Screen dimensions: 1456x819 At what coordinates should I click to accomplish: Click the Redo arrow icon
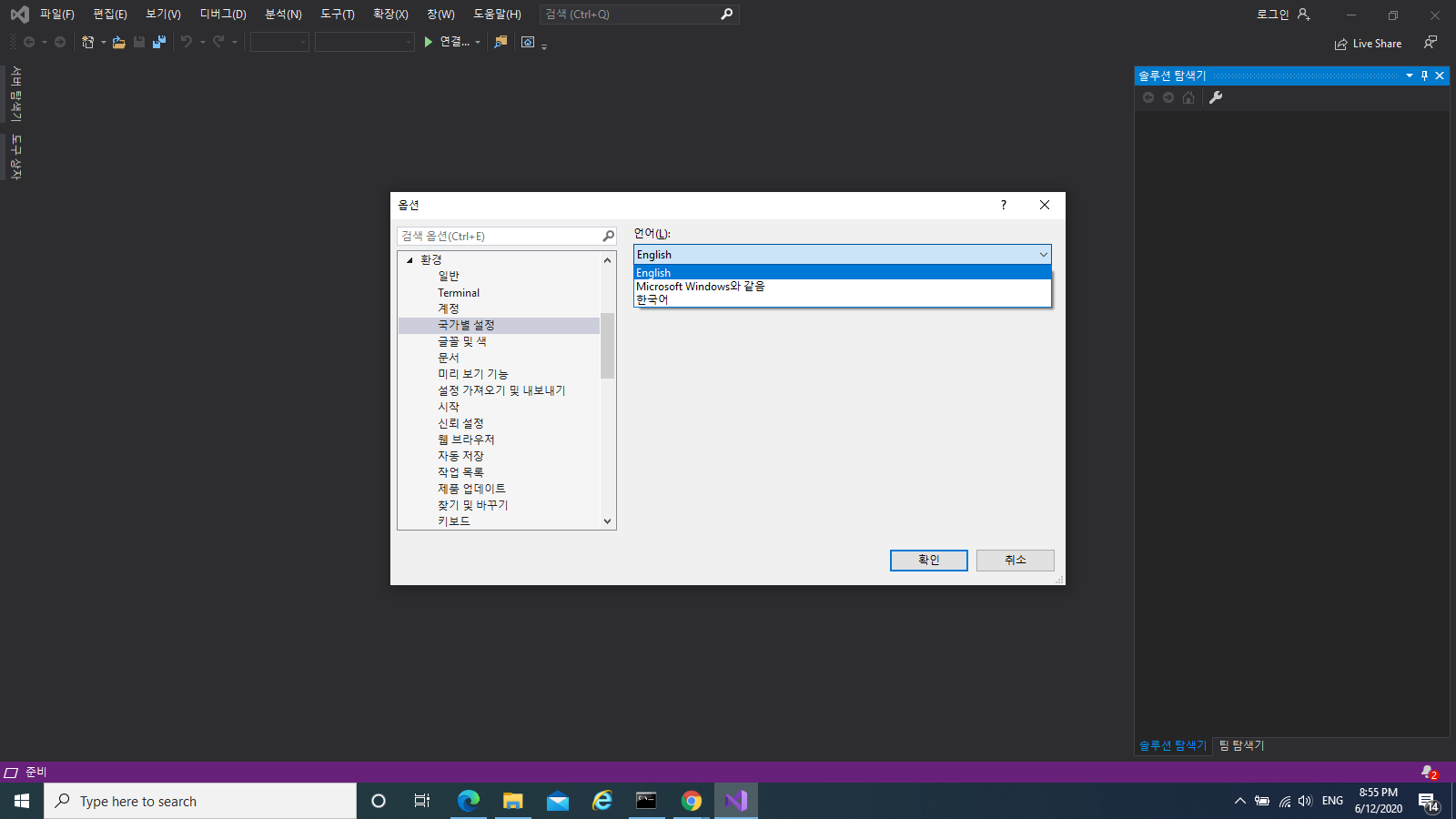[218, 42]
